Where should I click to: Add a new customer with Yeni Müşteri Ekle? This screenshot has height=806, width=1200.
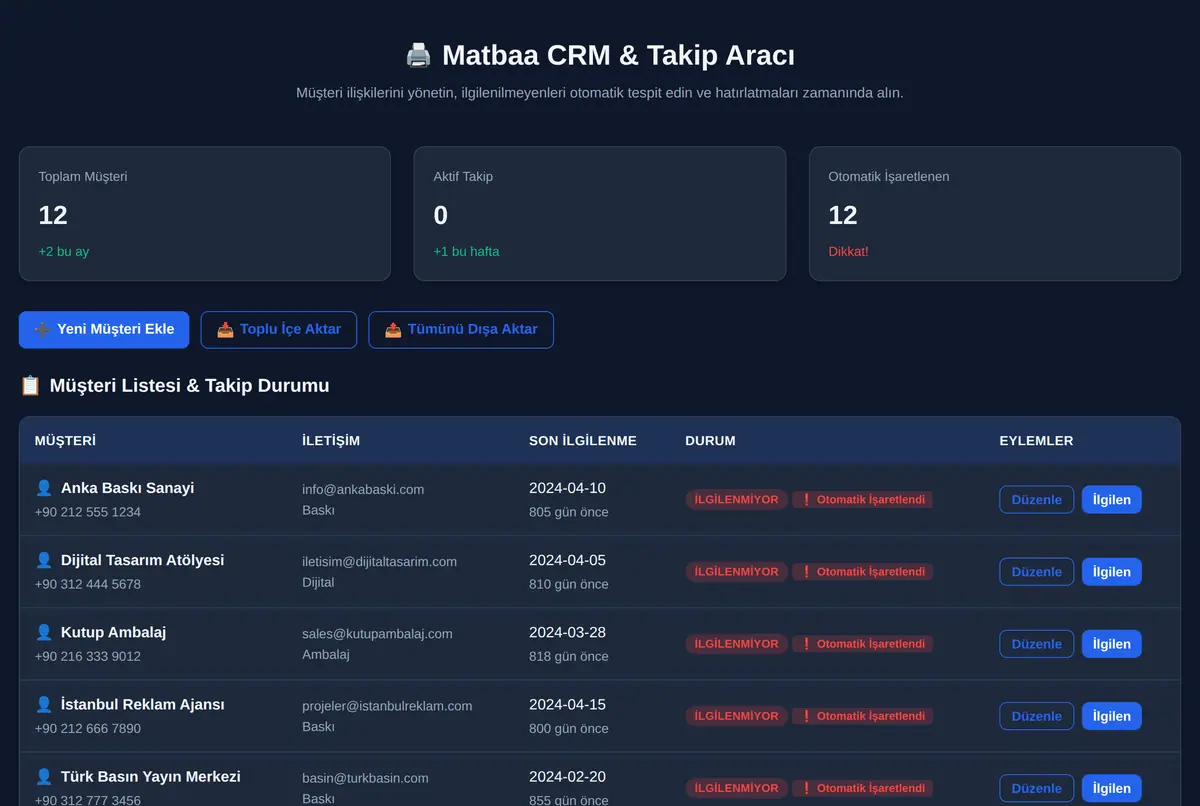point(104,329)
